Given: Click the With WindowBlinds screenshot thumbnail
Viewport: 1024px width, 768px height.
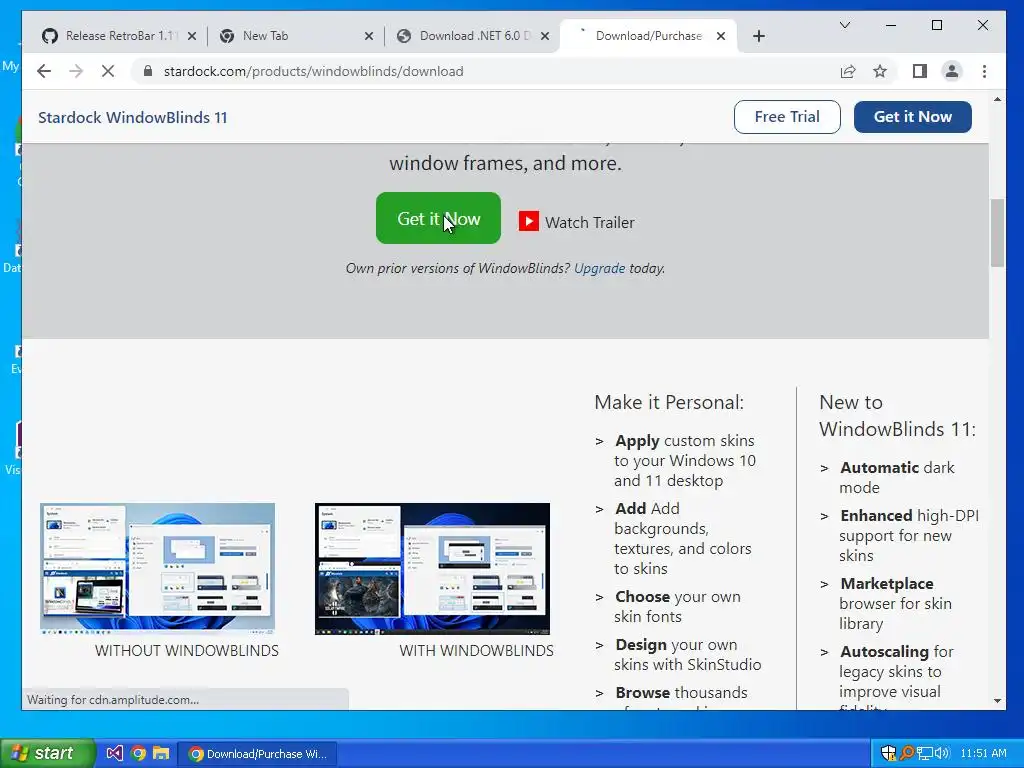Looking at the screenshot, I should 432,568.
